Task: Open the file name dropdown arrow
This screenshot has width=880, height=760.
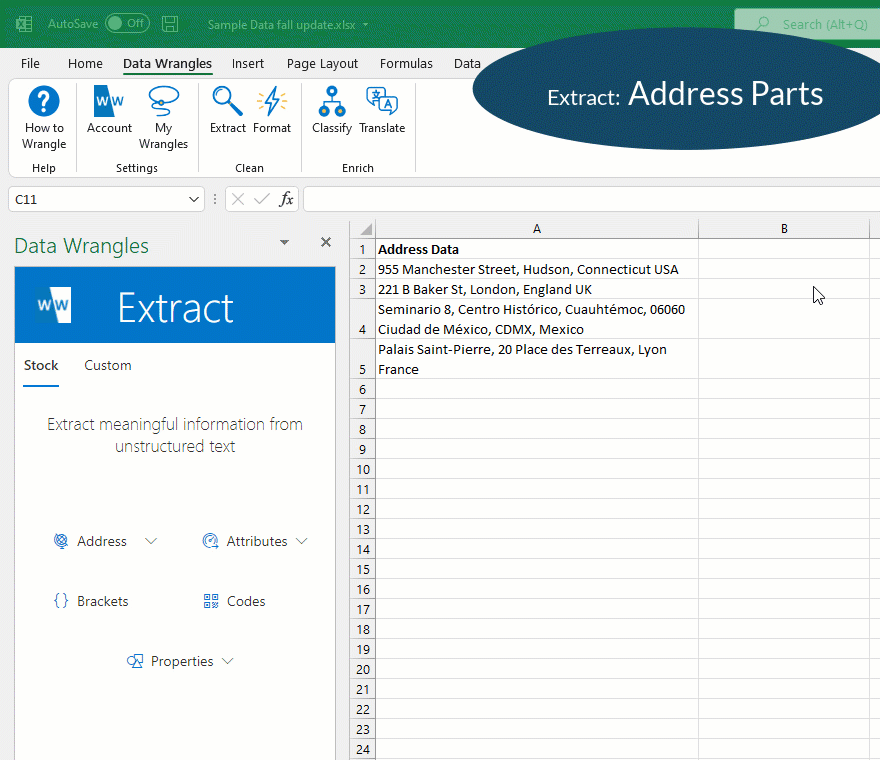Action: point(365,25)
